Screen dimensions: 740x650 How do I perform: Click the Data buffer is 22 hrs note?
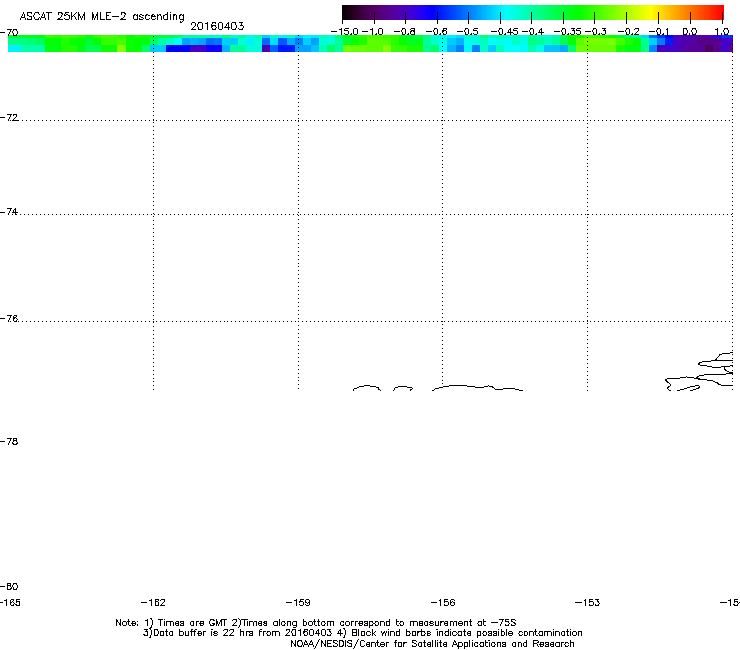point(237,633)
